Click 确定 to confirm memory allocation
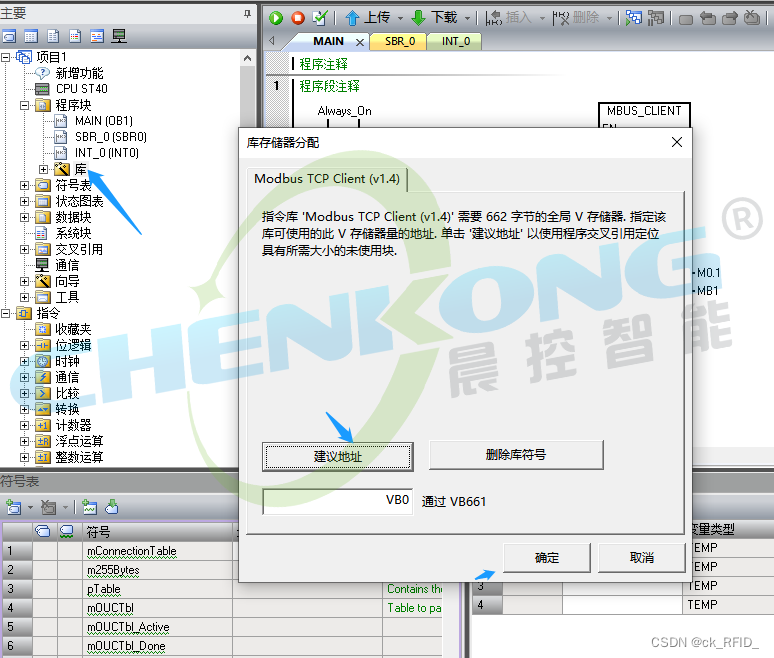The width and height of the screenshot is (774, 658). click(x=546, y=558)
